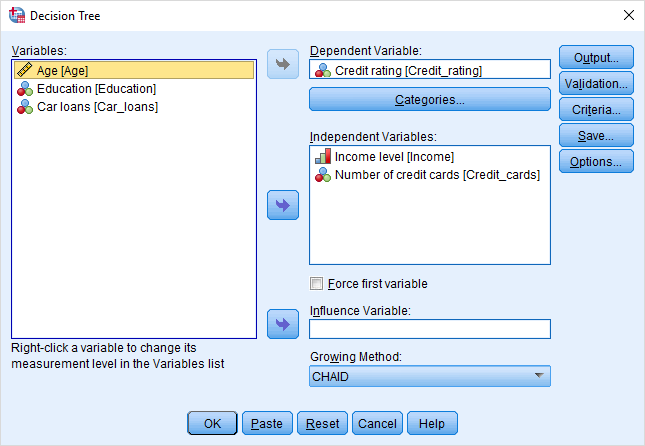Click the nominal icon next to Car loans
645x446 pixels.
tap(24, 107)
